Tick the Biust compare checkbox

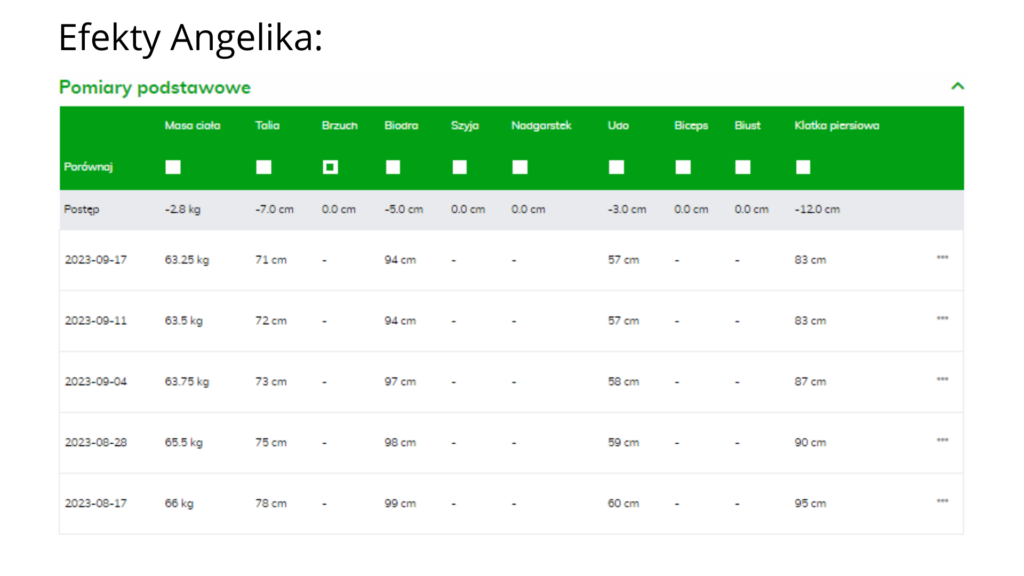click(743, 167)
